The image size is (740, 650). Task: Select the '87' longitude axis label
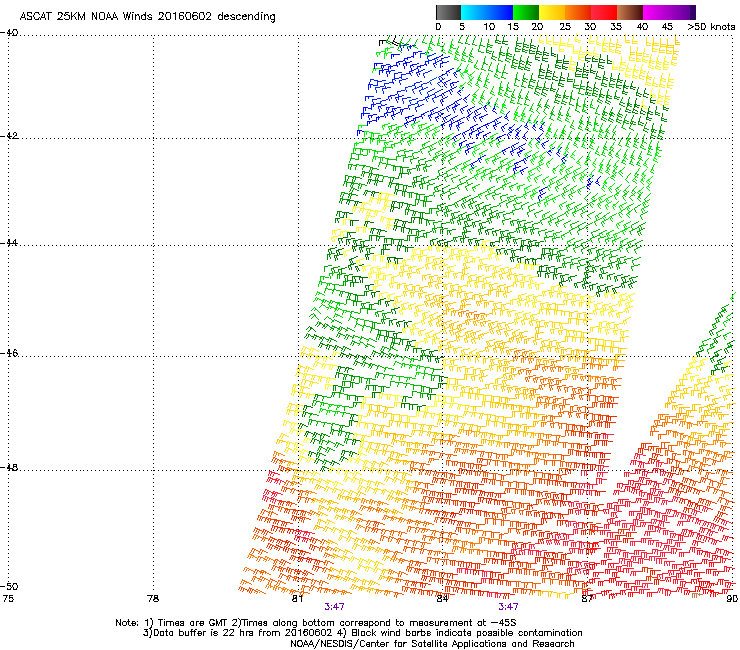(587, 599)
